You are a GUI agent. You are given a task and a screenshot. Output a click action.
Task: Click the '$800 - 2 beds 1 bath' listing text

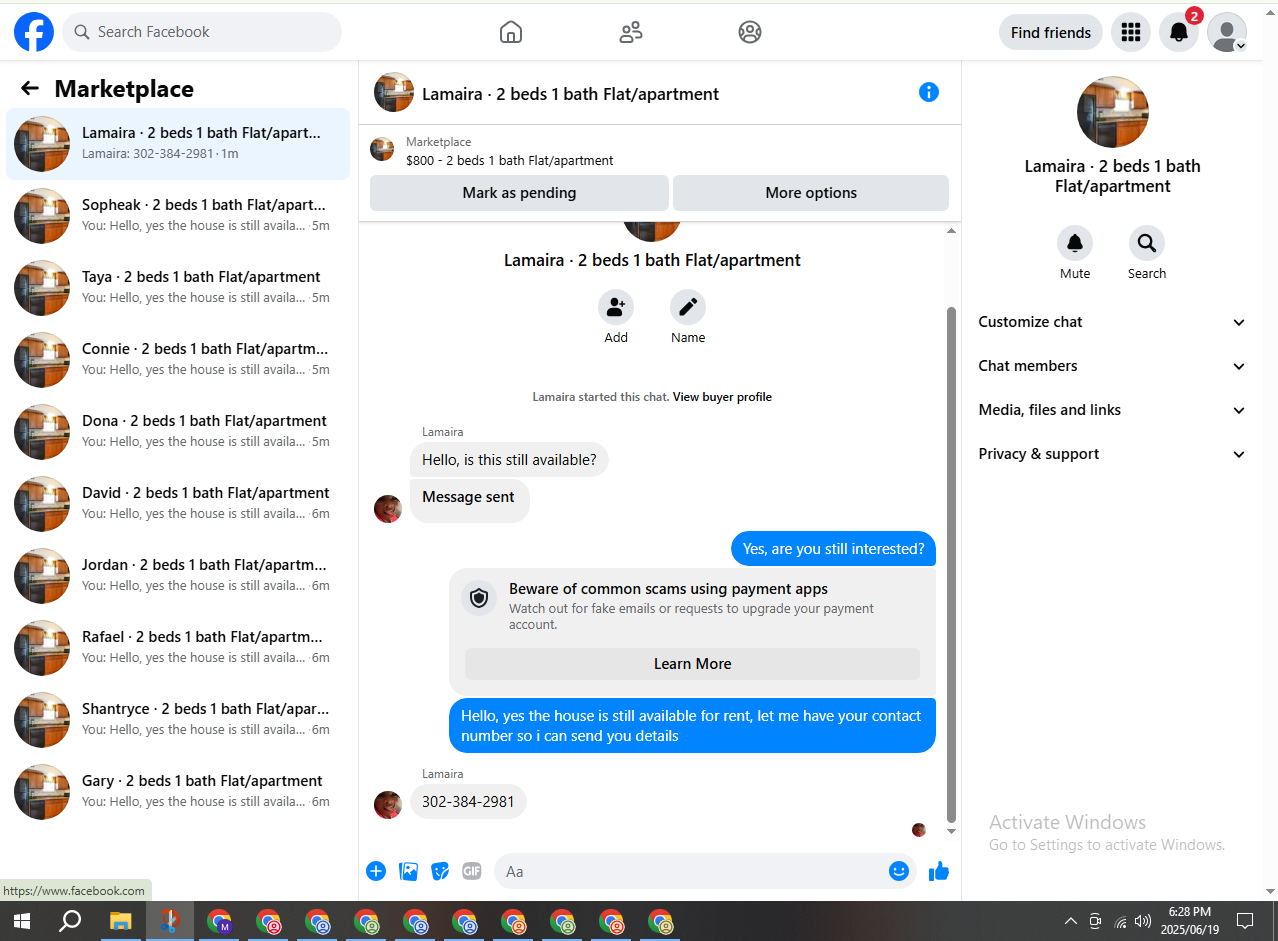[x=510, y=160]
